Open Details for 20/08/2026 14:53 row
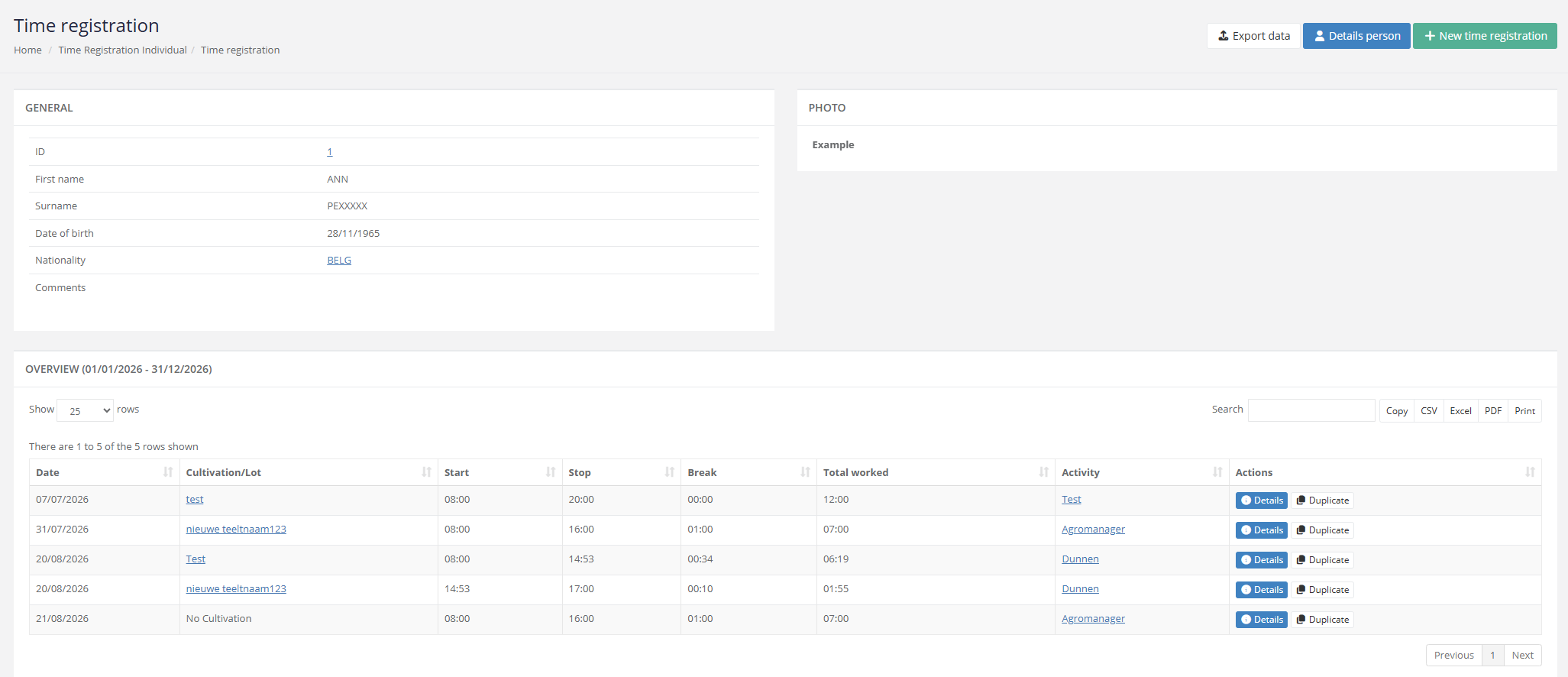The height and width of the screenshot is (677, 1568). [1262, 590]
